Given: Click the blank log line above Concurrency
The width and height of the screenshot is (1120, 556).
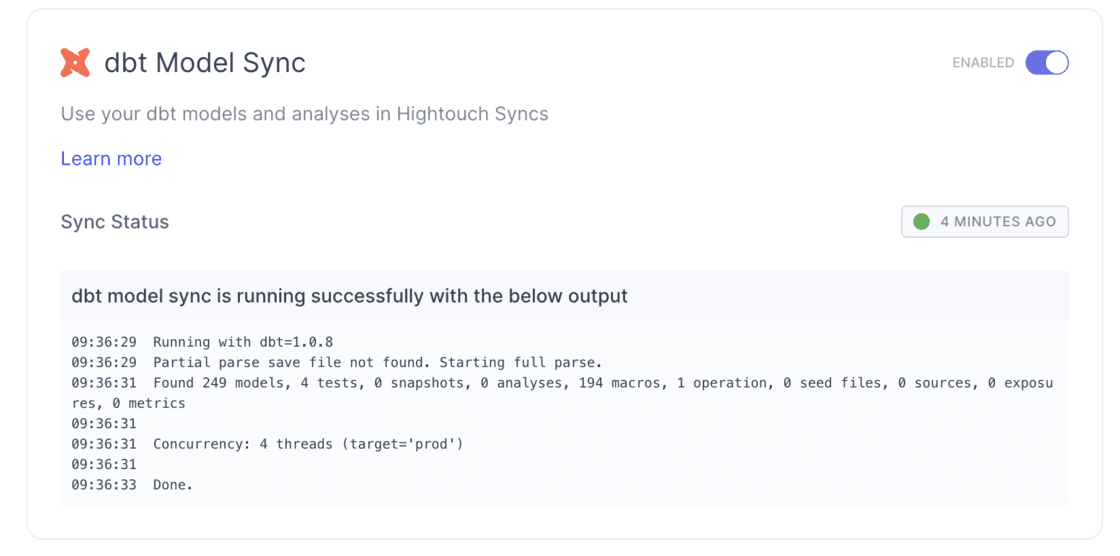Looking at the screenshot, I should (104, 424).
